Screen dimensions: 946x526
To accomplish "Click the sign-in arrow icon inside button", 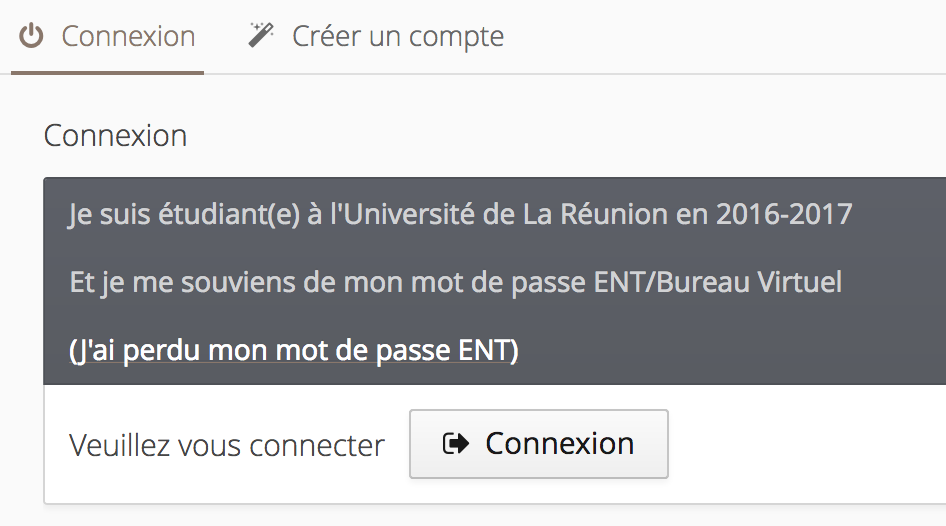I will point(456,443).
